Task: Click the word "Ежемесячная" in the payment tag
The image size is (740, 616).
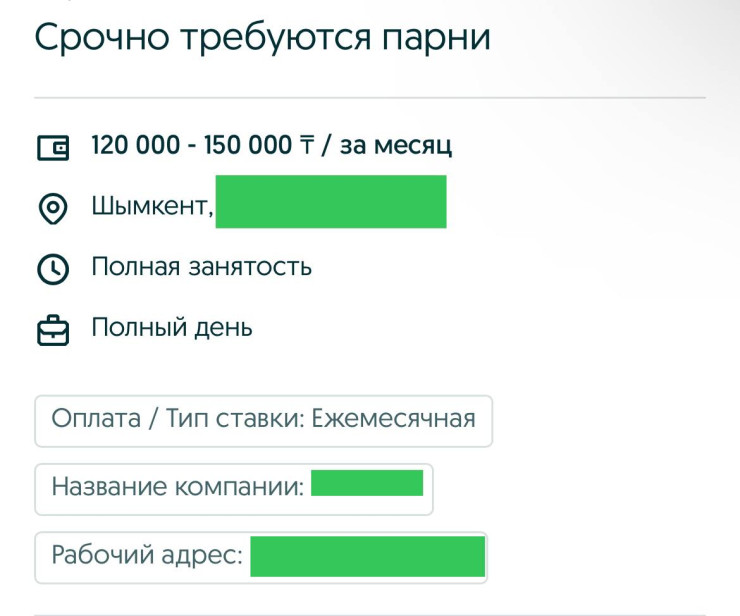Action: click(x=393, y=418)
